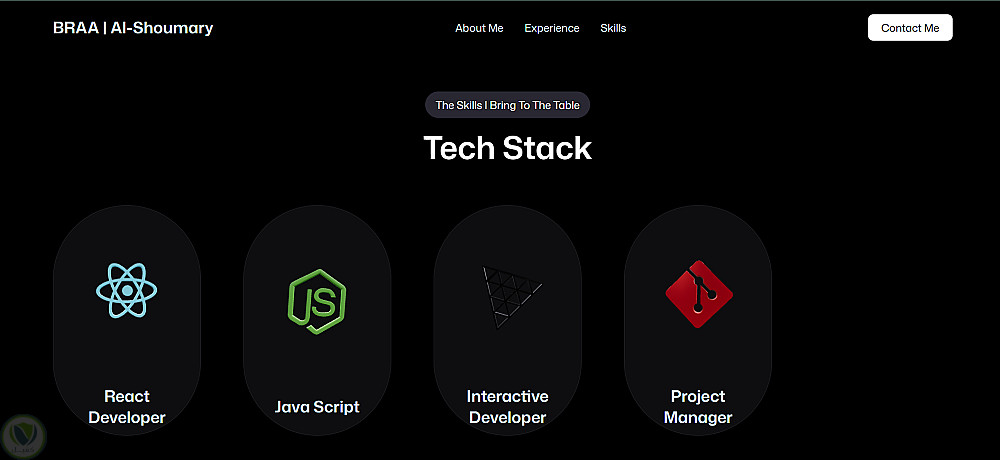Open the About Me nav link
Screen dimensions: 1000x460
click(x=479, y=28)
